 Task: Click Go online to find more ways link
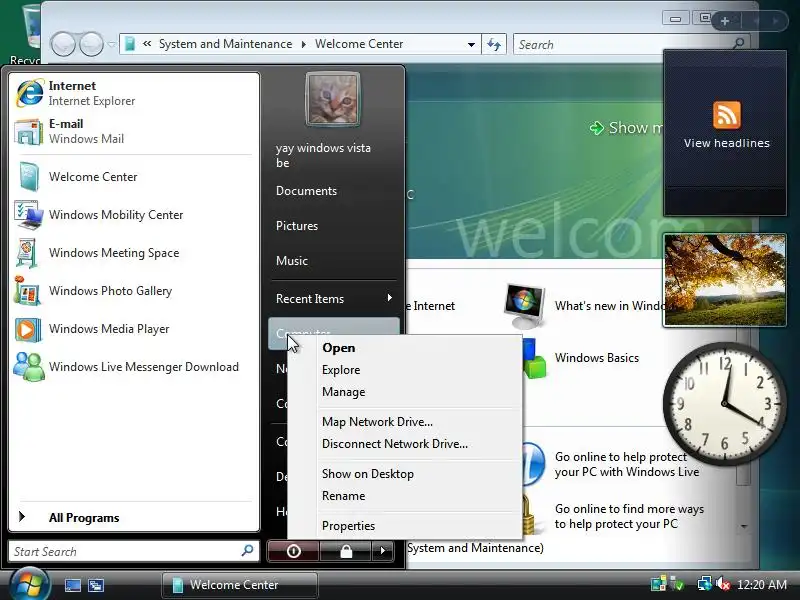click(x=629, y=516)
